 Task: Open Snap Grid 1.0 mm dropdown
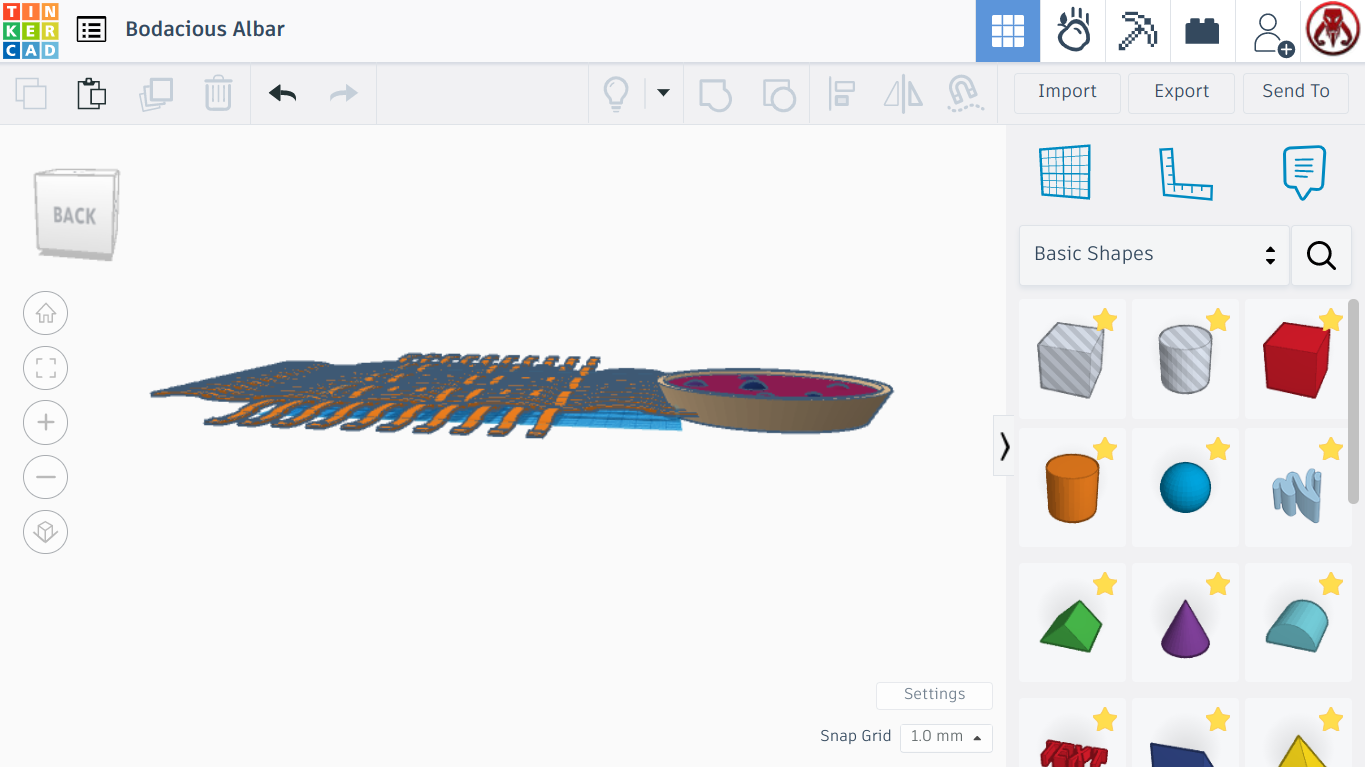tap(946, 737)
